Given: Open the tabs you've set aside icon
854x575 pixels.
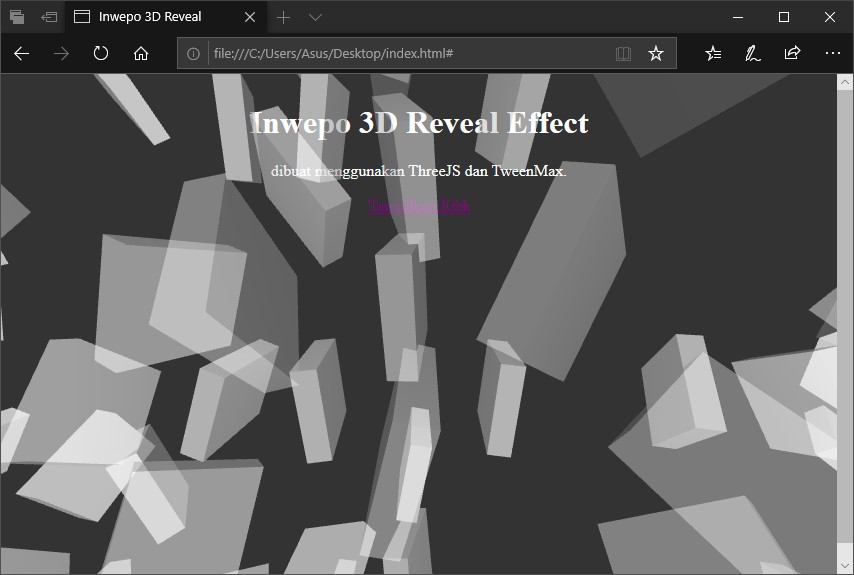Looking at the screenshot, I should click(17, 17).
